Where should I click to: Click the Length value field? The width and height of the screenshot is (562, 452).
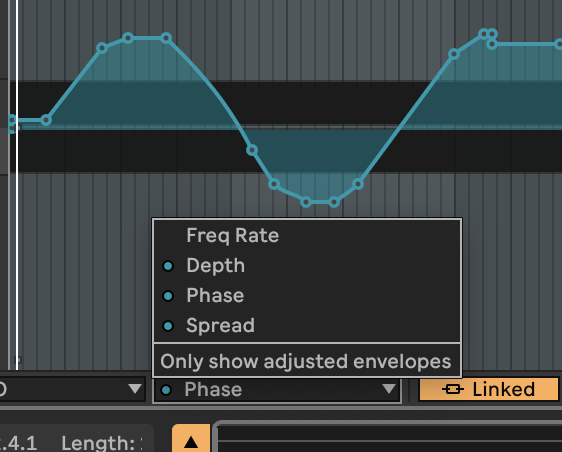tap(102, 443)
